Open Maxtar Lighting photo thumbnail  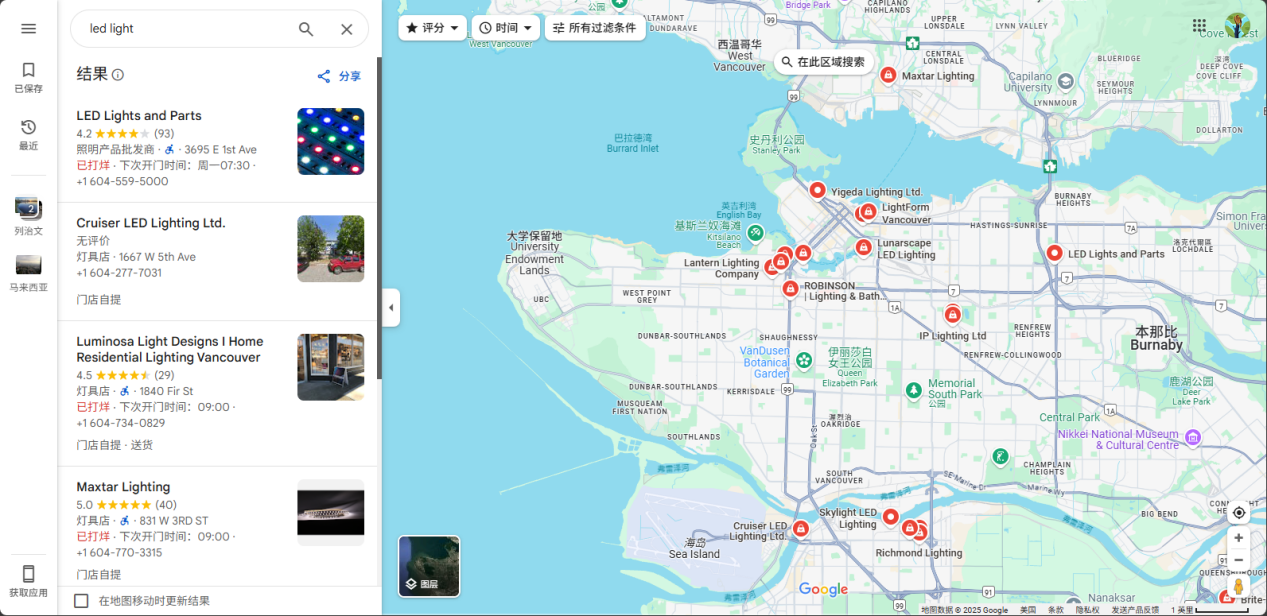(x=331, y=513)
